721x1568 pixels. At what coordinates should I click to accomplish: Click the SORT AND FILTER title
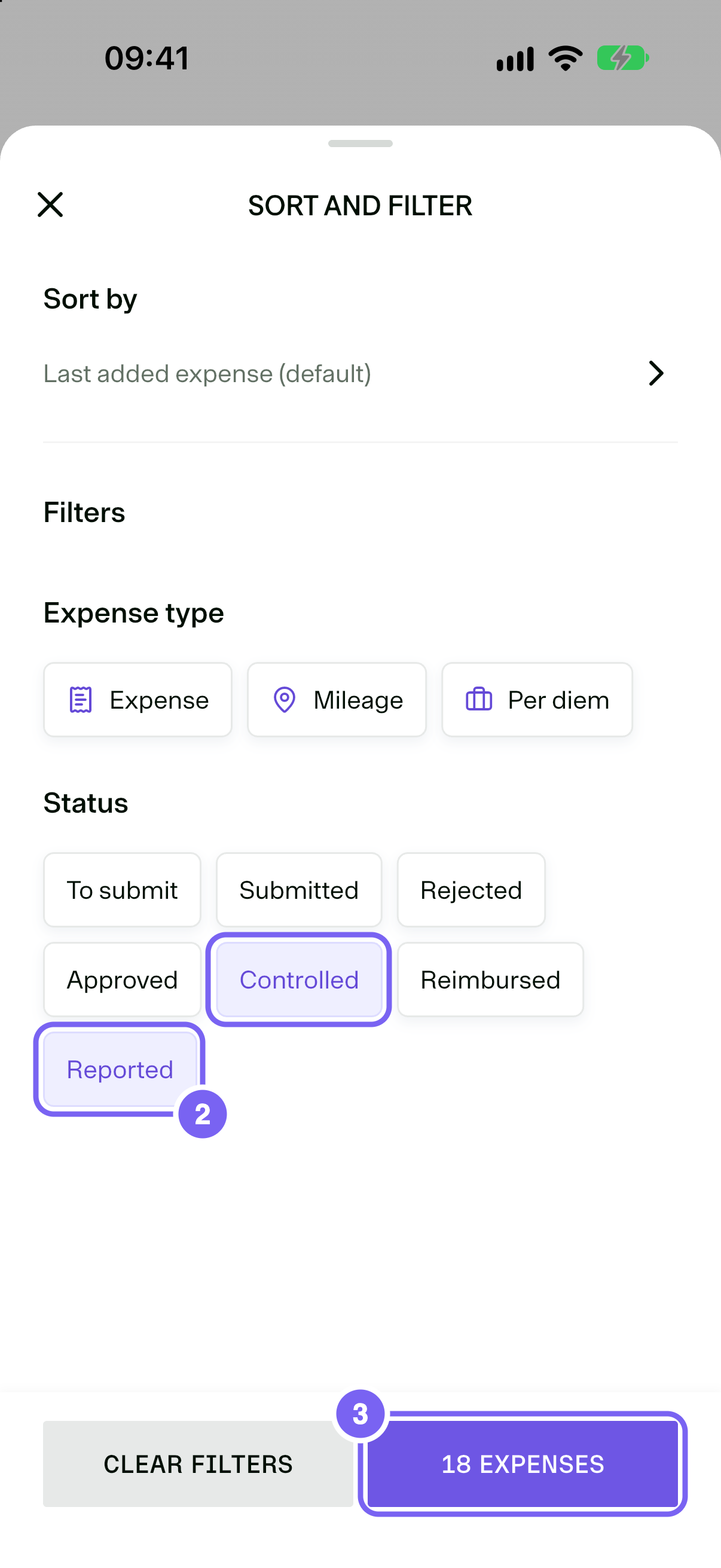coord(360,206)
